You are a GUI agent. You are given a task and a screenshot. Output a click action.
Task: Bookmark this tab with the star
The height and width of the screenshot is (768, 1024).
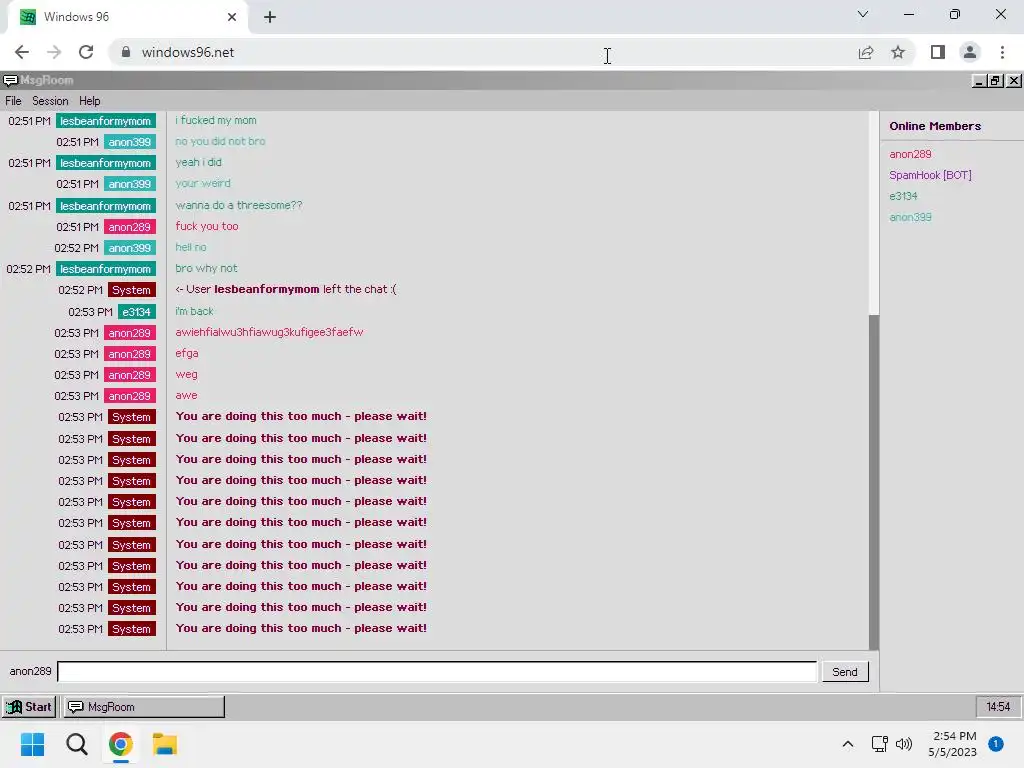898,52
